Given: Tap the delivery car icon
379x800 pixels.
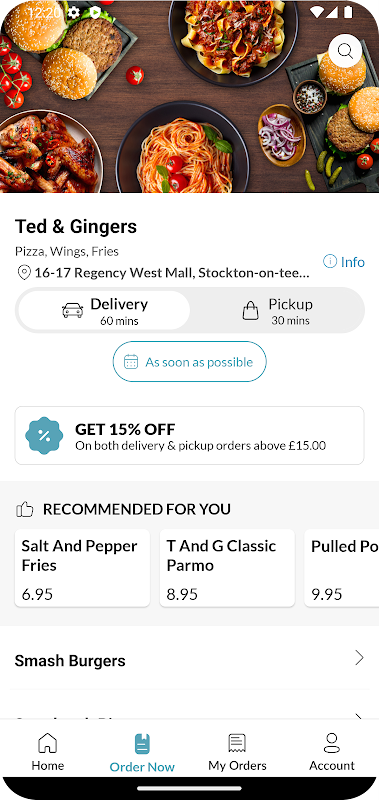Looking at the screenshot, I should click(72, 310).
